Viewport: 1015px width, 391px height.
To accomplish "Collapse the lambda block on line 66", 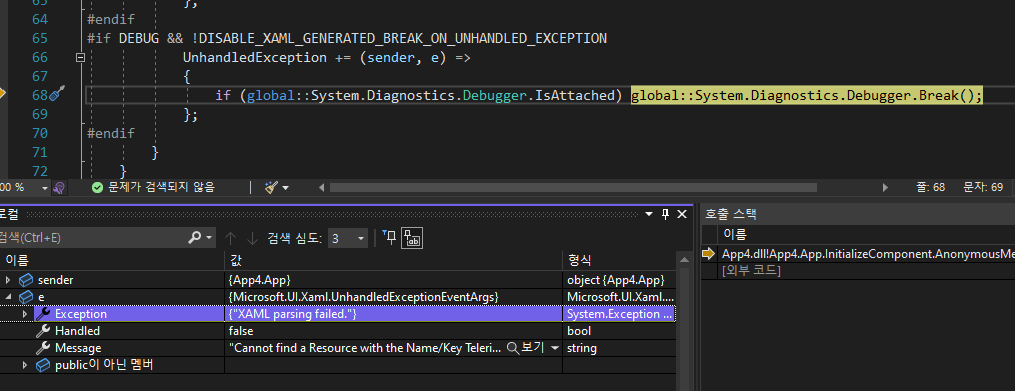I will 80,58.
